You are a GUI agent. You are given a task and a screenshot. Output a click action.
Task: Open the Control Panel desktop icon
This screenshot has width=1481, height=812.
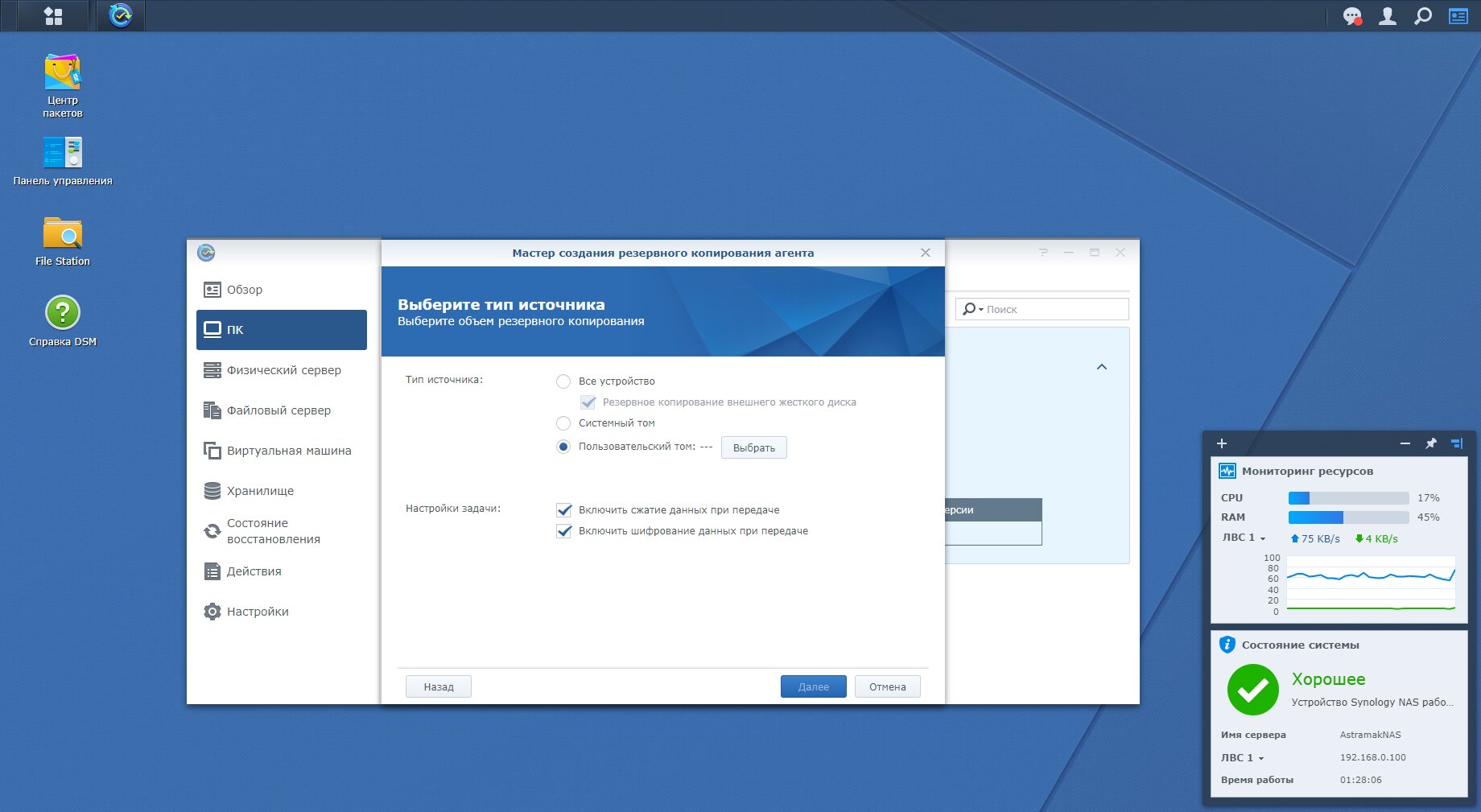pyautogui.click(x=63, y=161)
